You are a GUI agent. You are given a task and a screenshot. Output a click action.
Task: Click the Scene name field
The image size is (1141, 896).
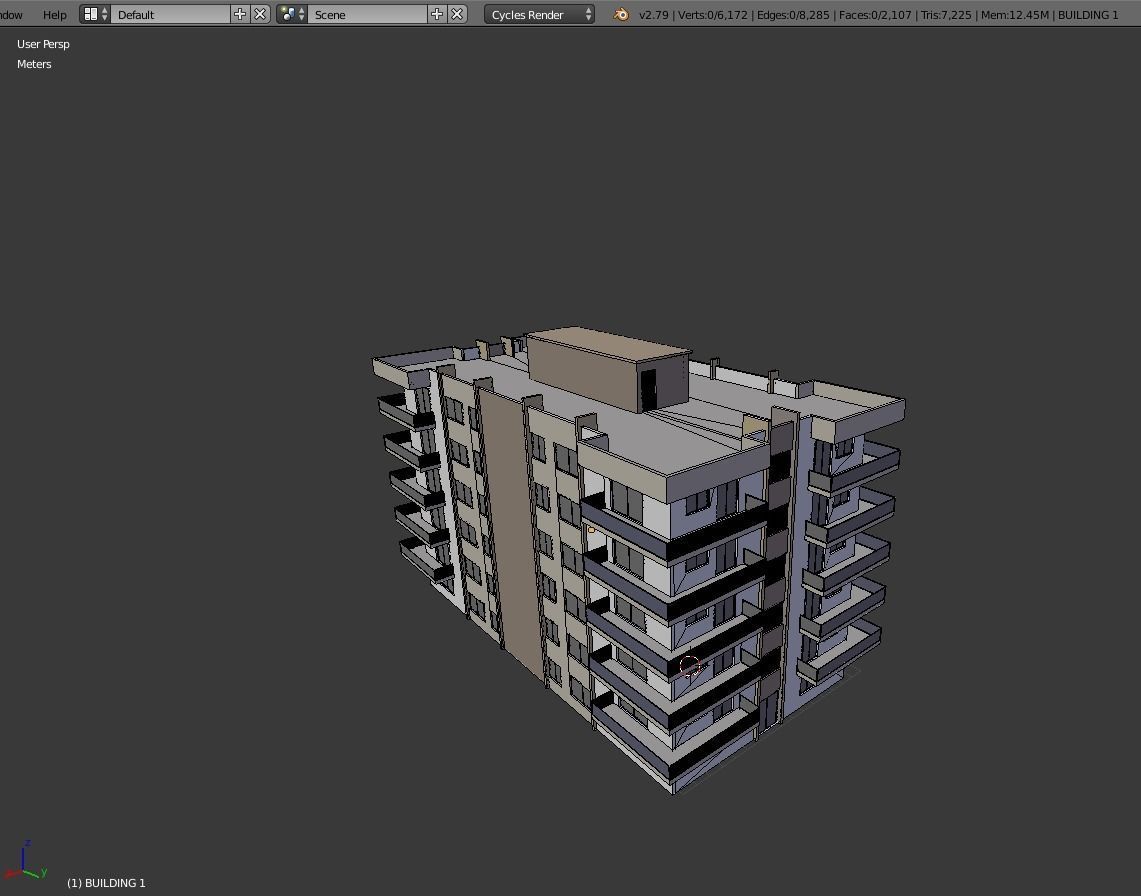pos(367,14)
